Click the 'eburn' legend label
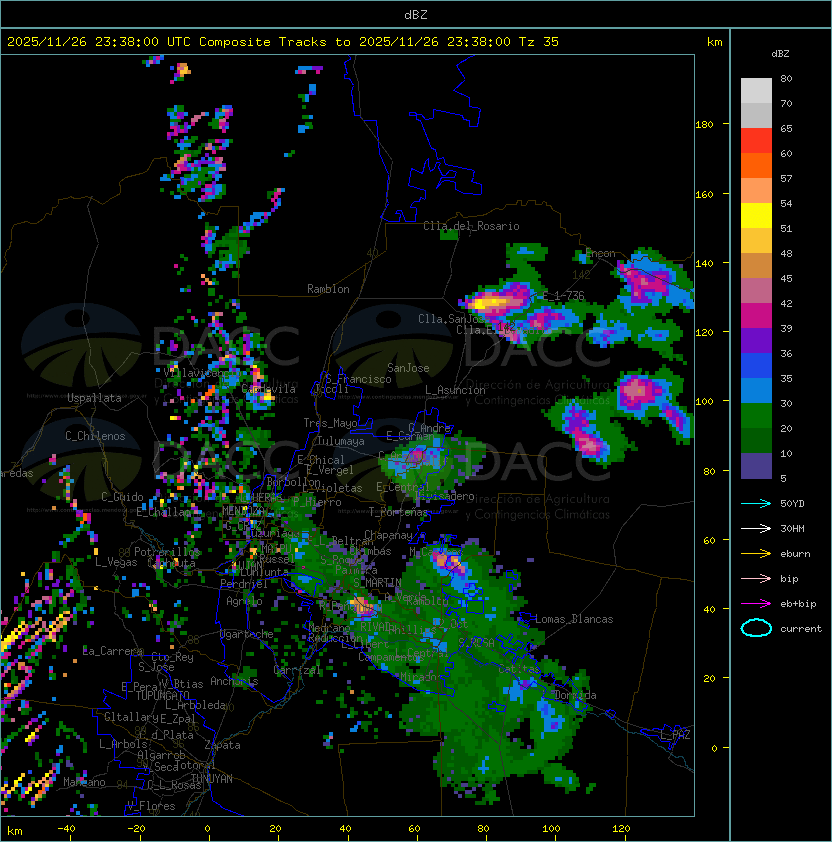The image size is (832, 842). coord(795,554)
